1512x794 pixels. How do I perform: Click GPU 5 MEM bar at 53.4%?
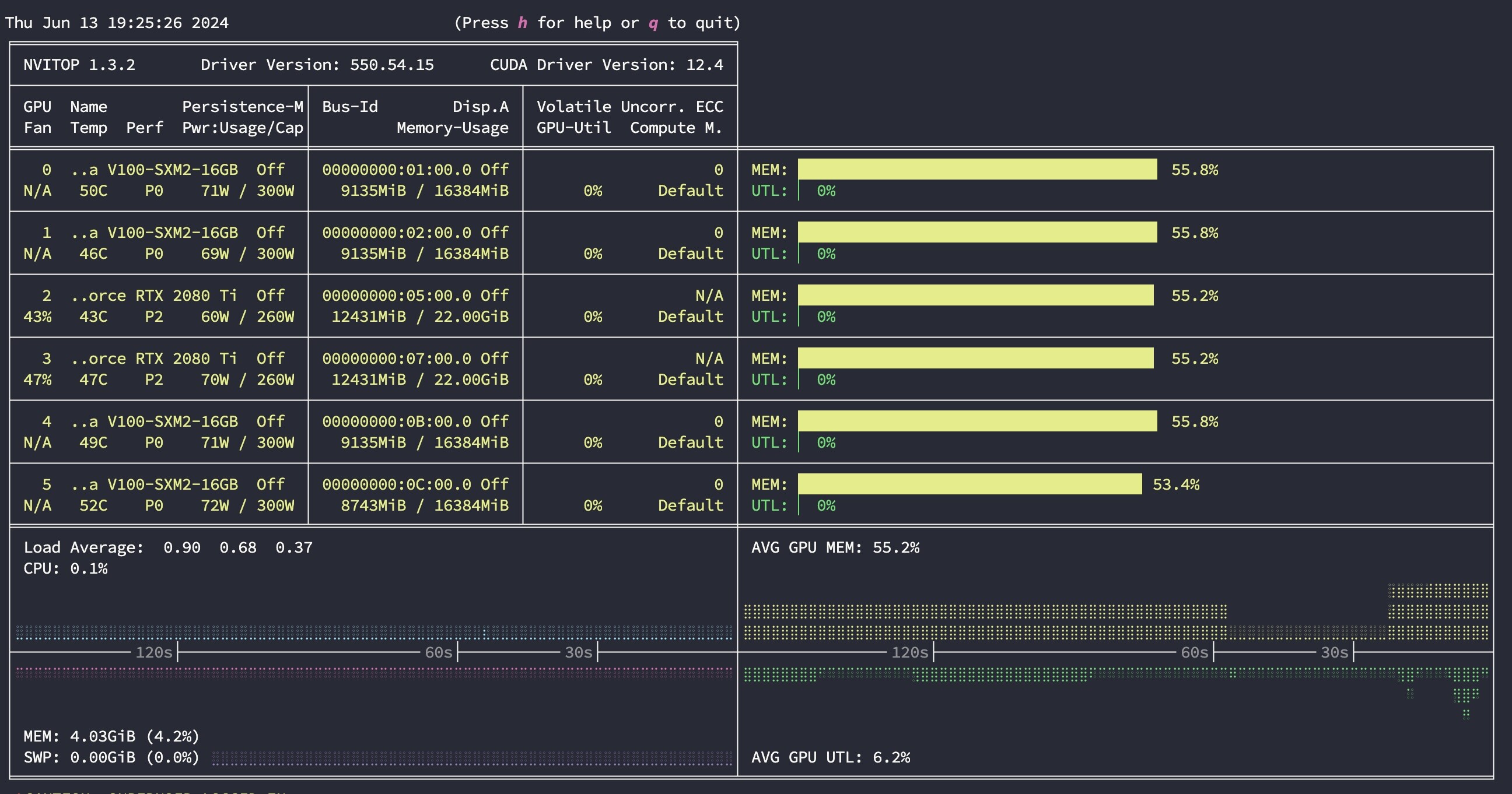[970, 484]
